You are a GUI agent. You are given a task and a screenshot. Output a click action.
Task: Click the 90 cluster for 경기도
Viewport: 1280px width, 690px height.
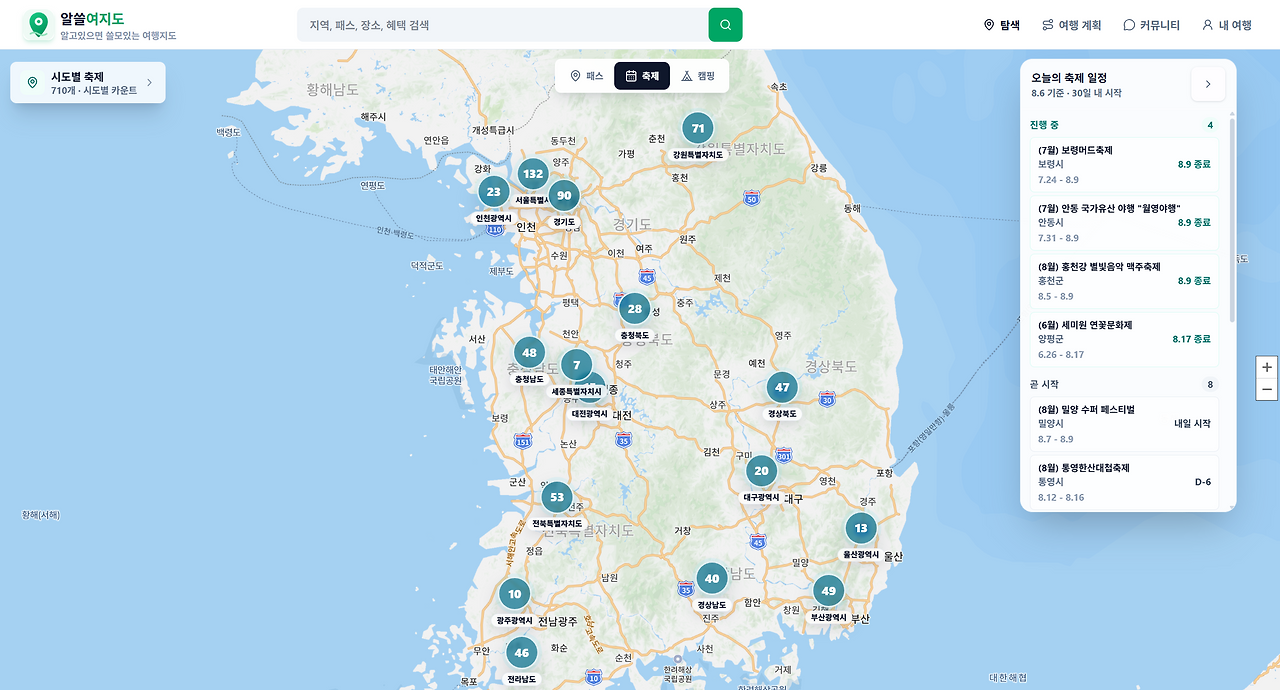point(564,196)
